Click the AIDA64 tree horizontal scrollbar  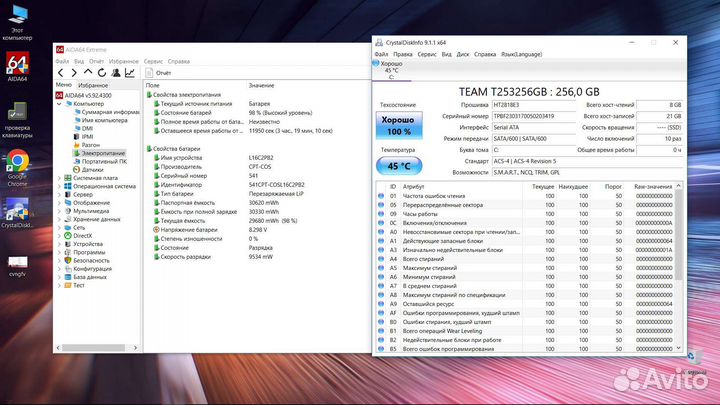(93, 348)
